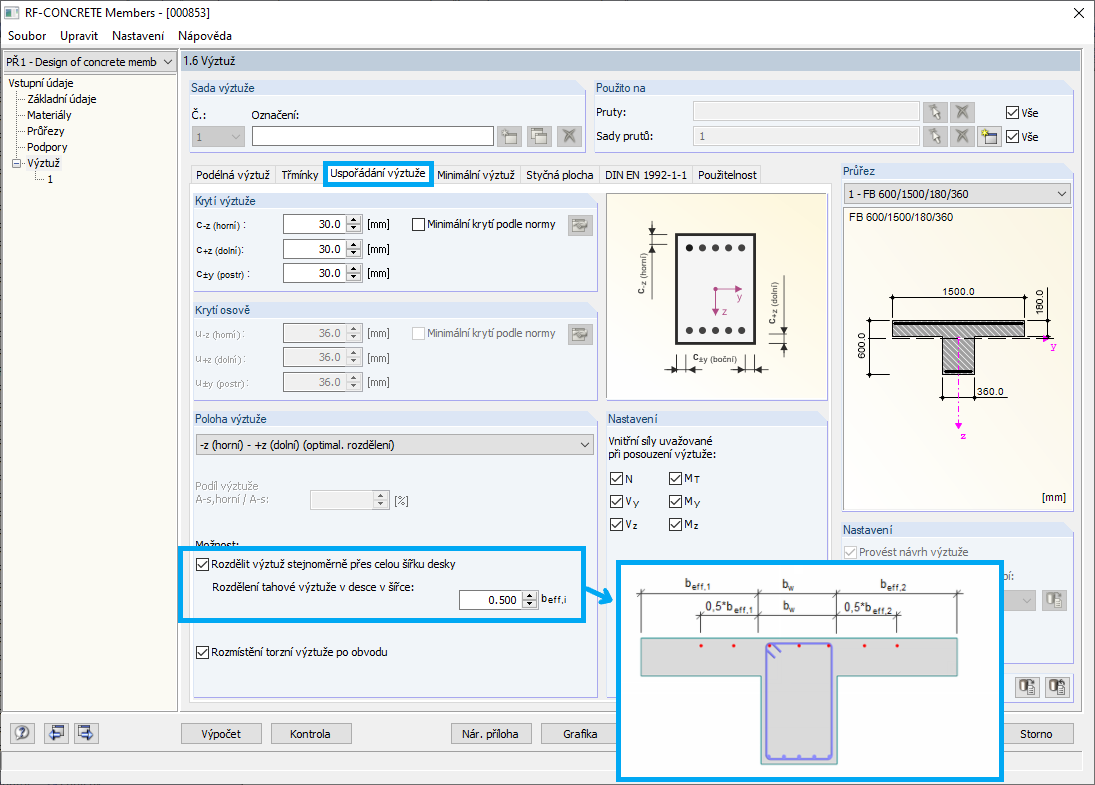The height and width of the screenshot is (785, 1095).
Task: Click the right icon under the cross-section panel
Action: click(x=1057, y=687)
